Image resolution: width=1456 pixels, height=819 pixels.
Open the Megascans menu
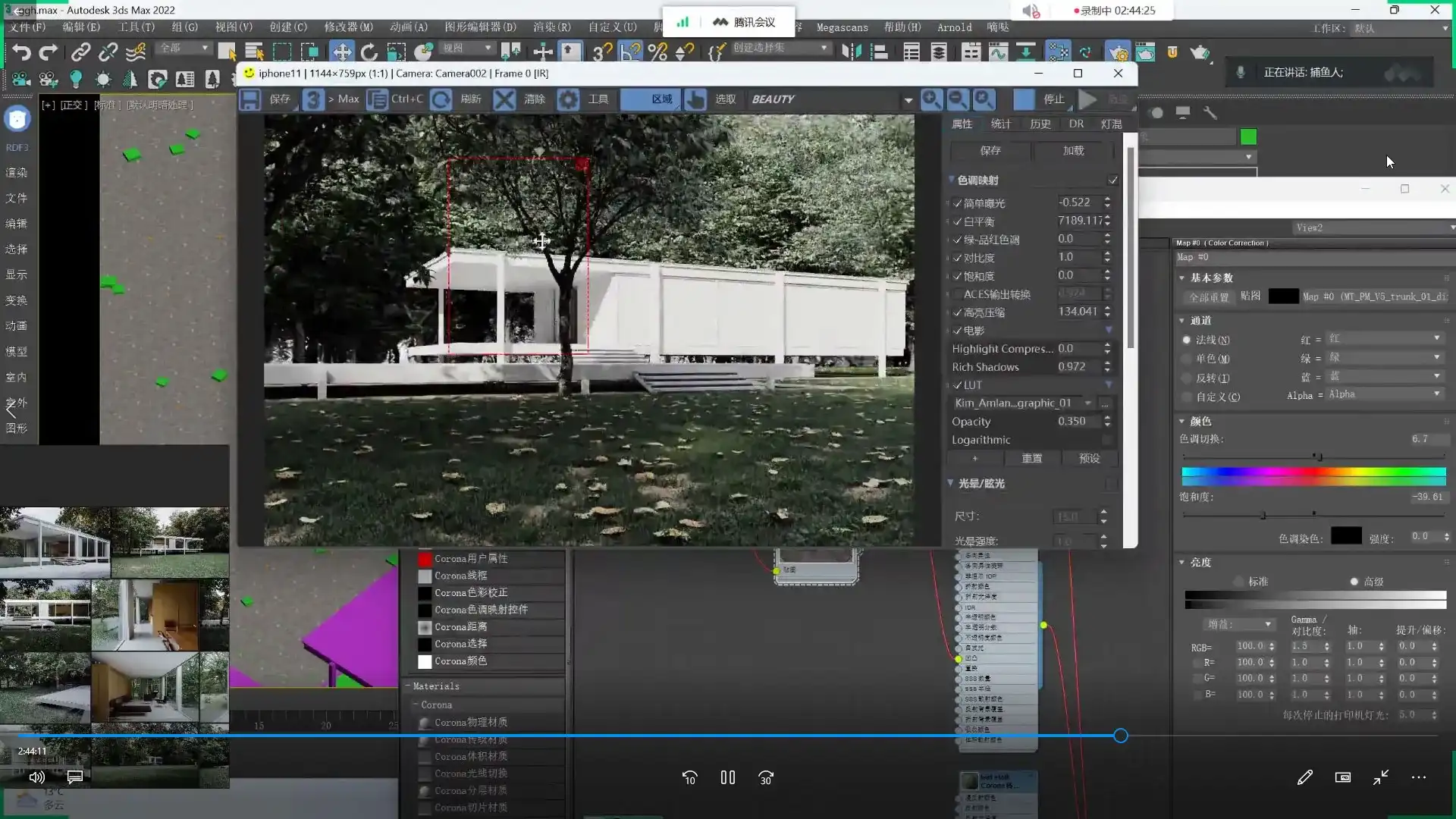click(x=842, y=27)
